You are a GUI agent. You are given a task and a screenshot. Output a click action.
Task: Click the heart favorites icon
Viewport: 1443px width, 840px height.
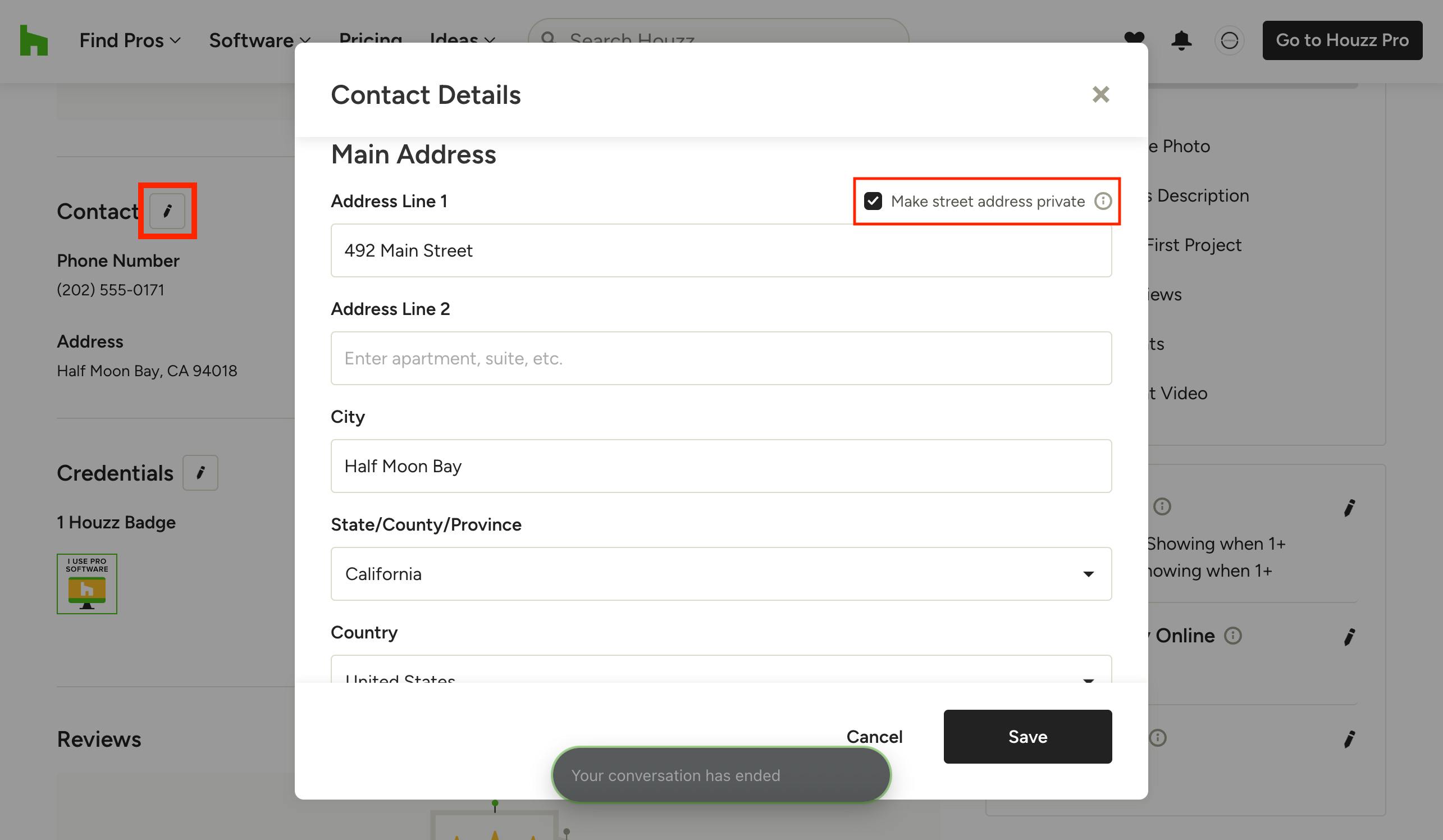[1134, 39]
